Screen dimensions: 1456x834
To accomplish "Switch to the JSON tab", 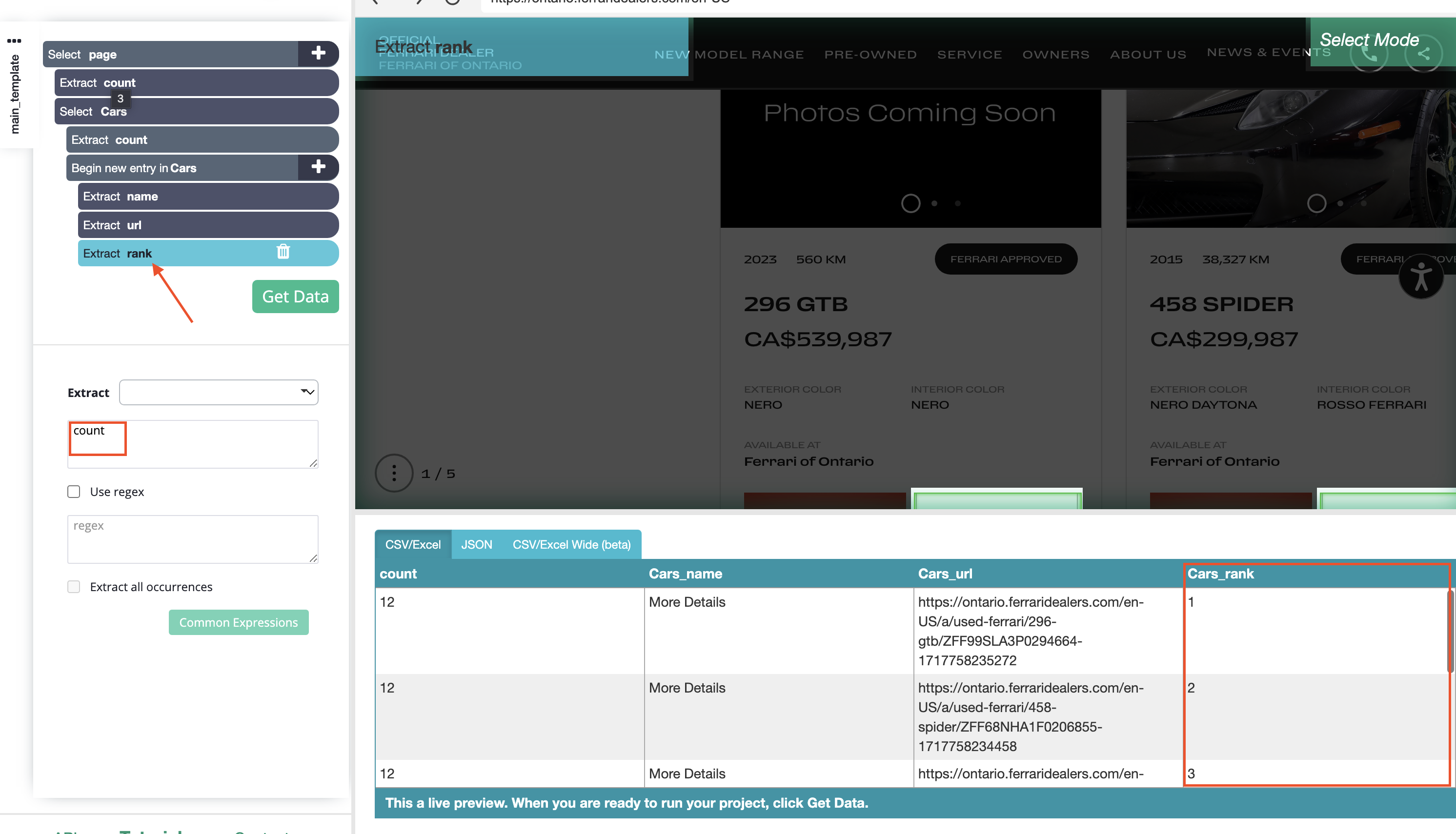I will pyautogui.click(x=476, y=544).
